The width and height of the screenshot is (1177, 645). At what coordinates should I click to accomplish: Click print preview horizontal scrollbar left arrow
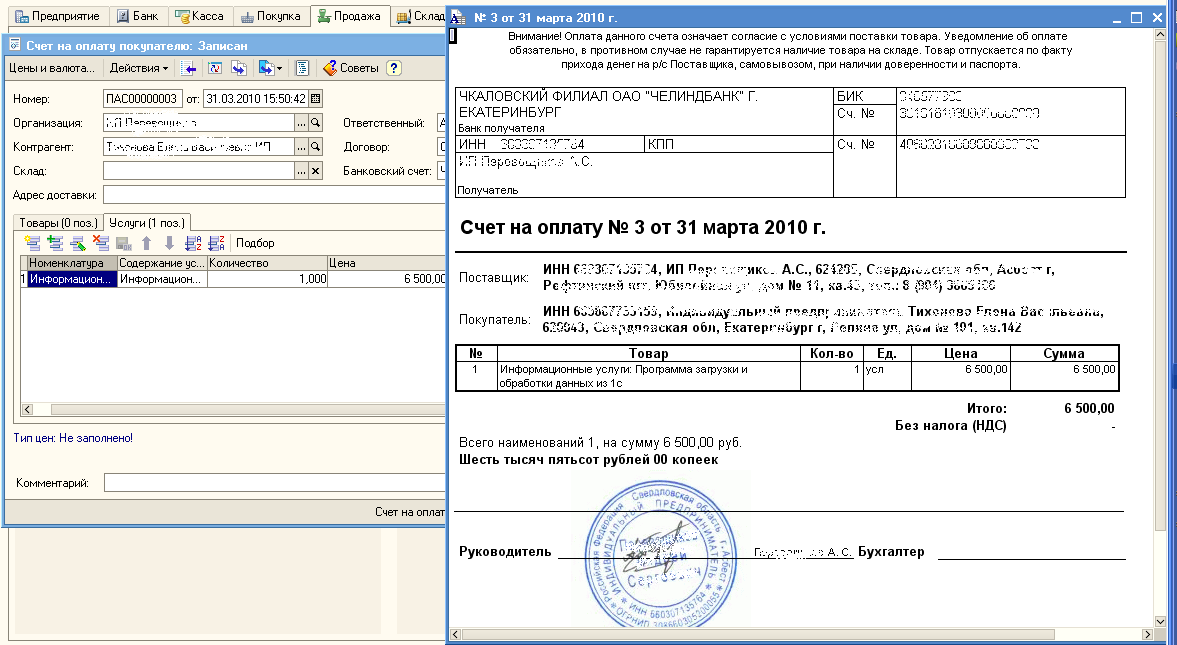click(x=456, y=635)
